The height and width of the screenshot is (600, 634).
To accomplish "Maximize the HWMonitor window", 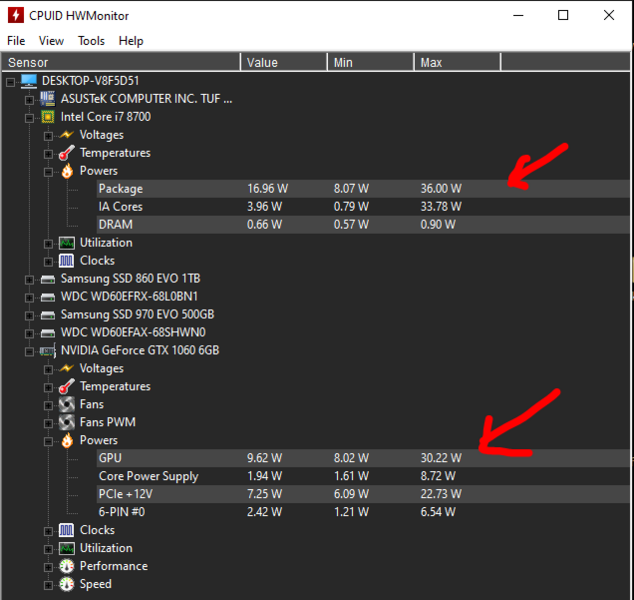I will pyautogui.click(x=563, y=15).
